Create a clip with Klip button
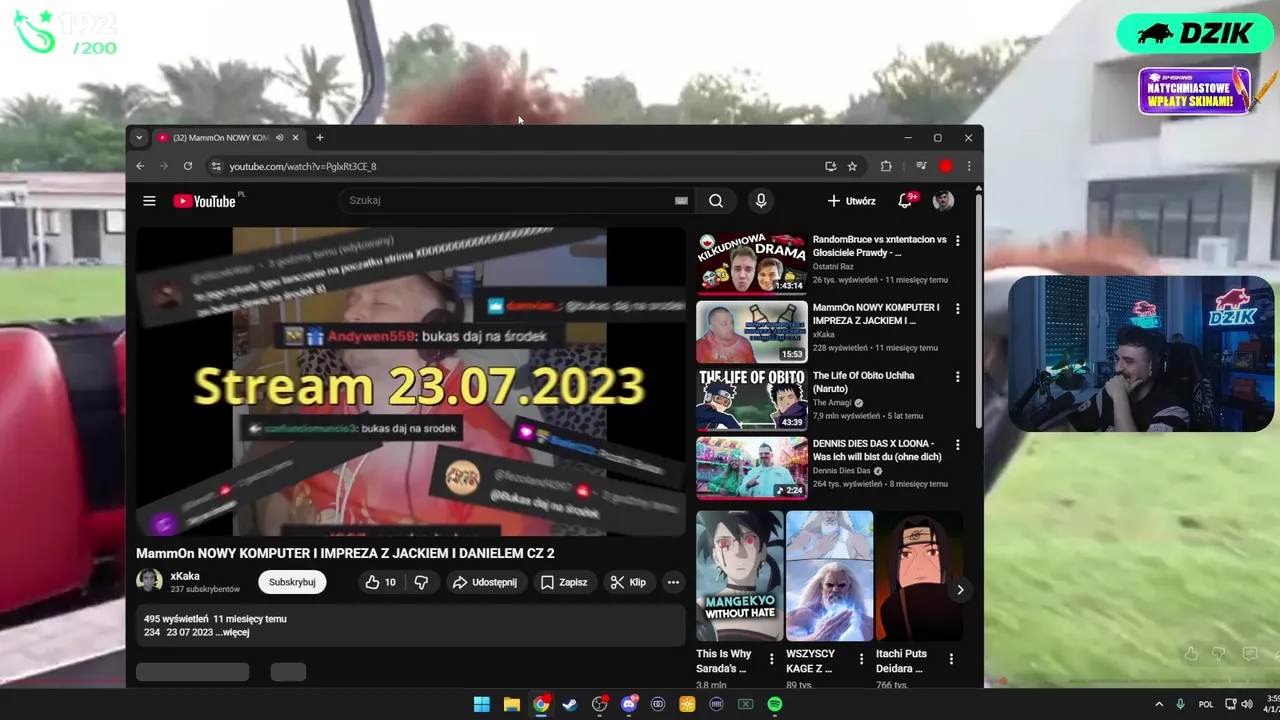 click(x=629, y=582)
